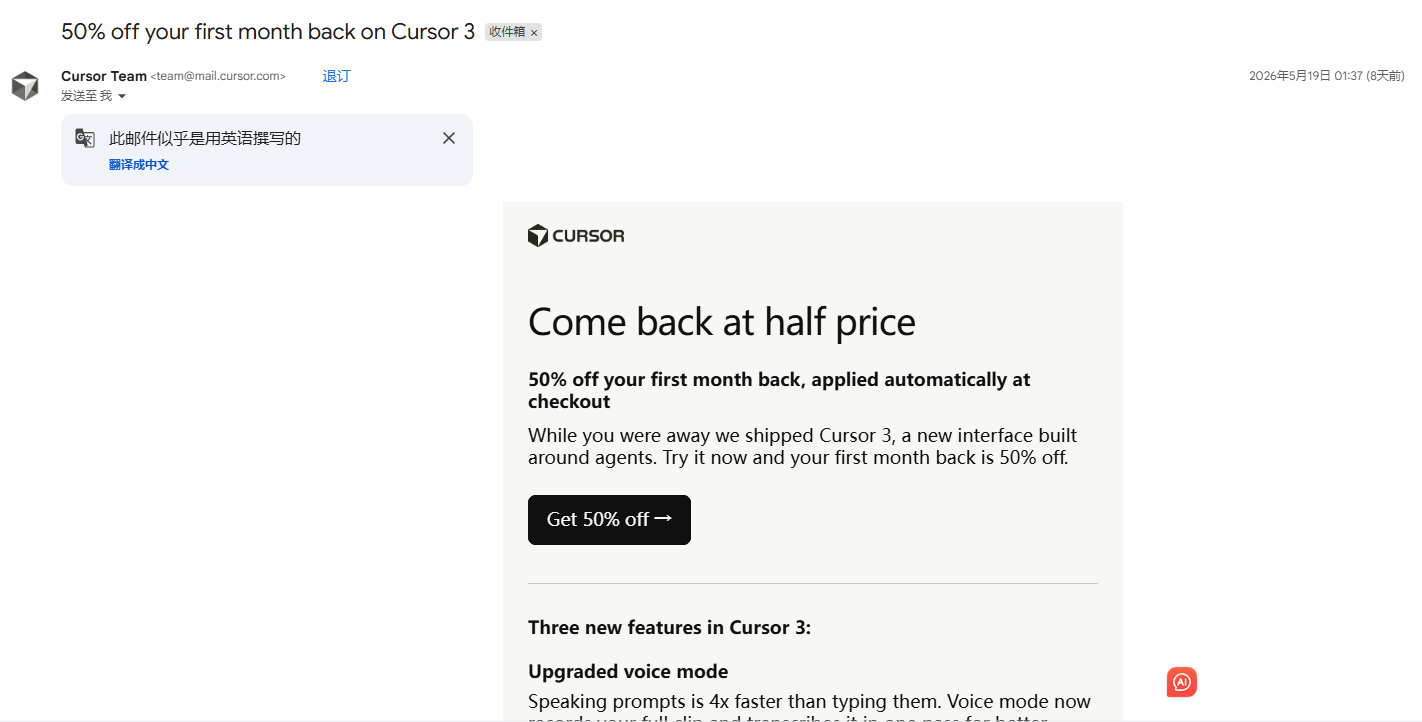Click the Three new features in Cursor 3 heading
Image resolution: width=1422 pixels, height=722 pixels.
point(670,628)
